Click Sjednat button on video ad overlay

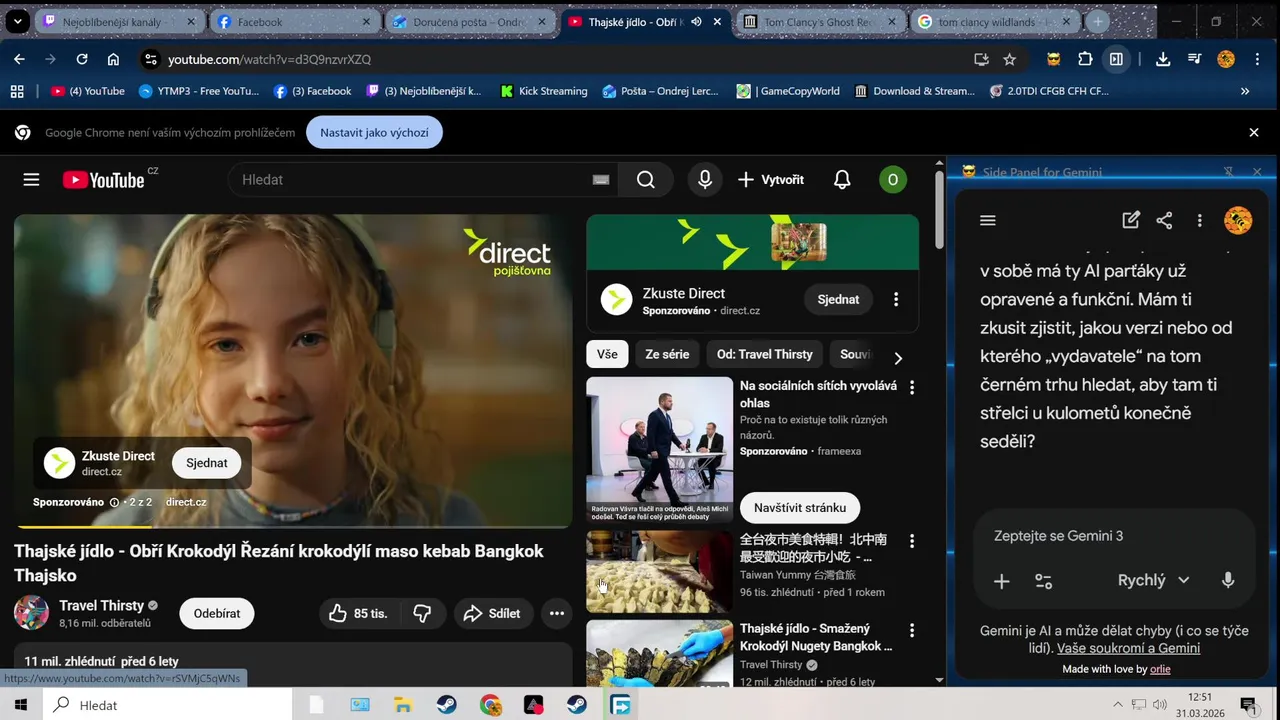(207, 463)
